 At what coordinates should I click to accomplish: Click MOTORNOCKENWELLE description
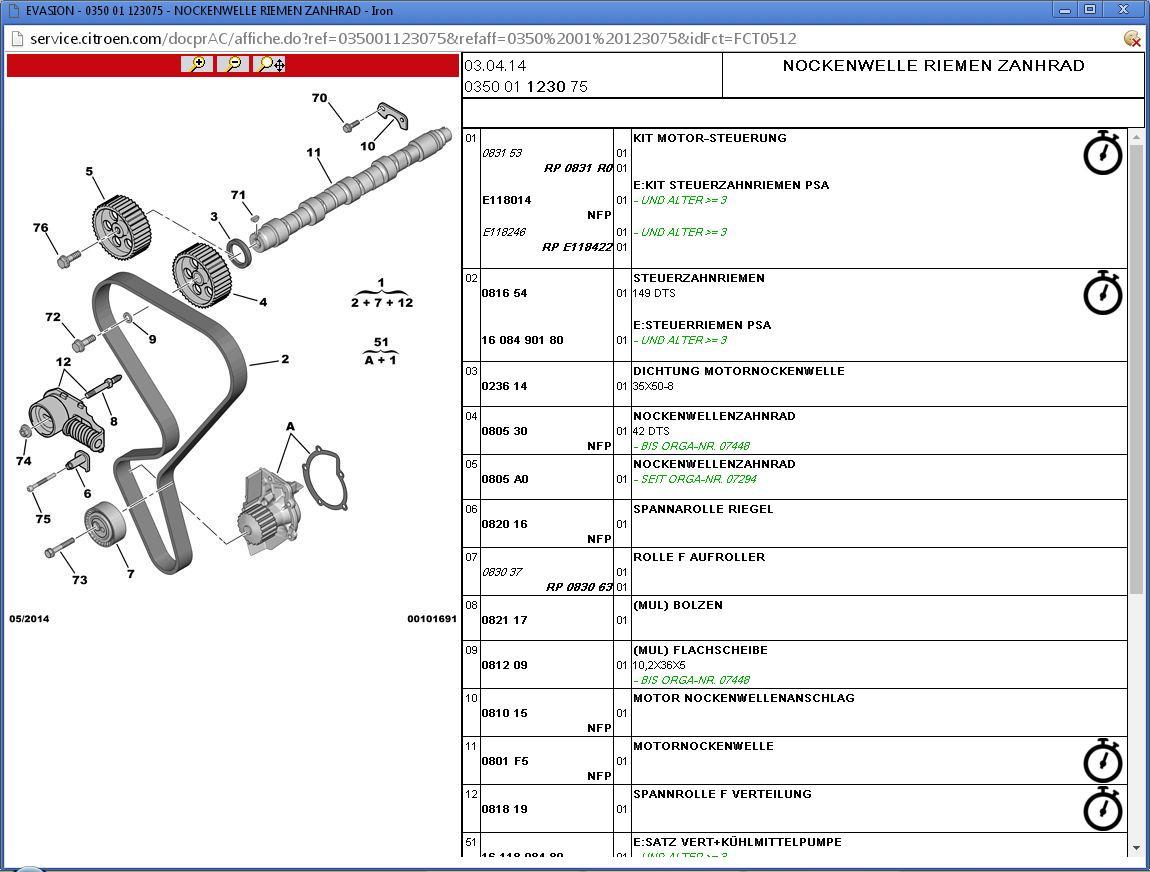[703, 746]
